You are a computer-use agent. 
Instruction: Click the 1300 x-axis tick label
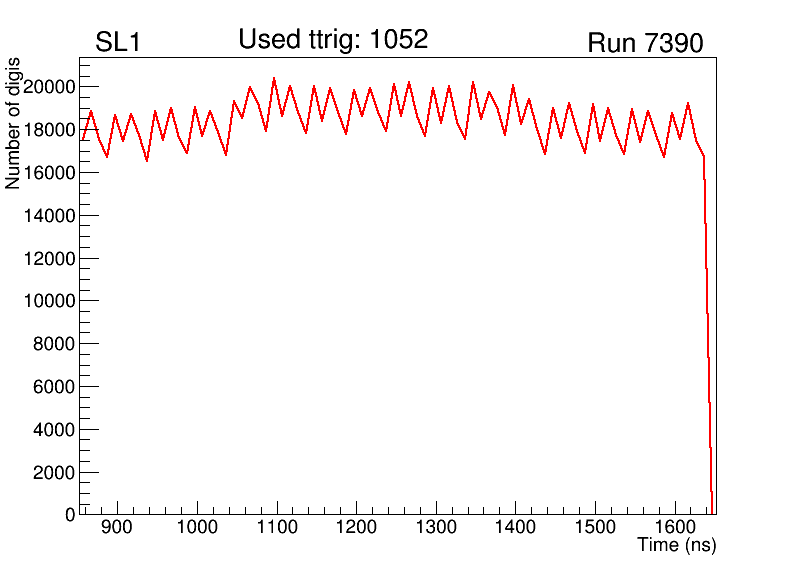point(435,527)
